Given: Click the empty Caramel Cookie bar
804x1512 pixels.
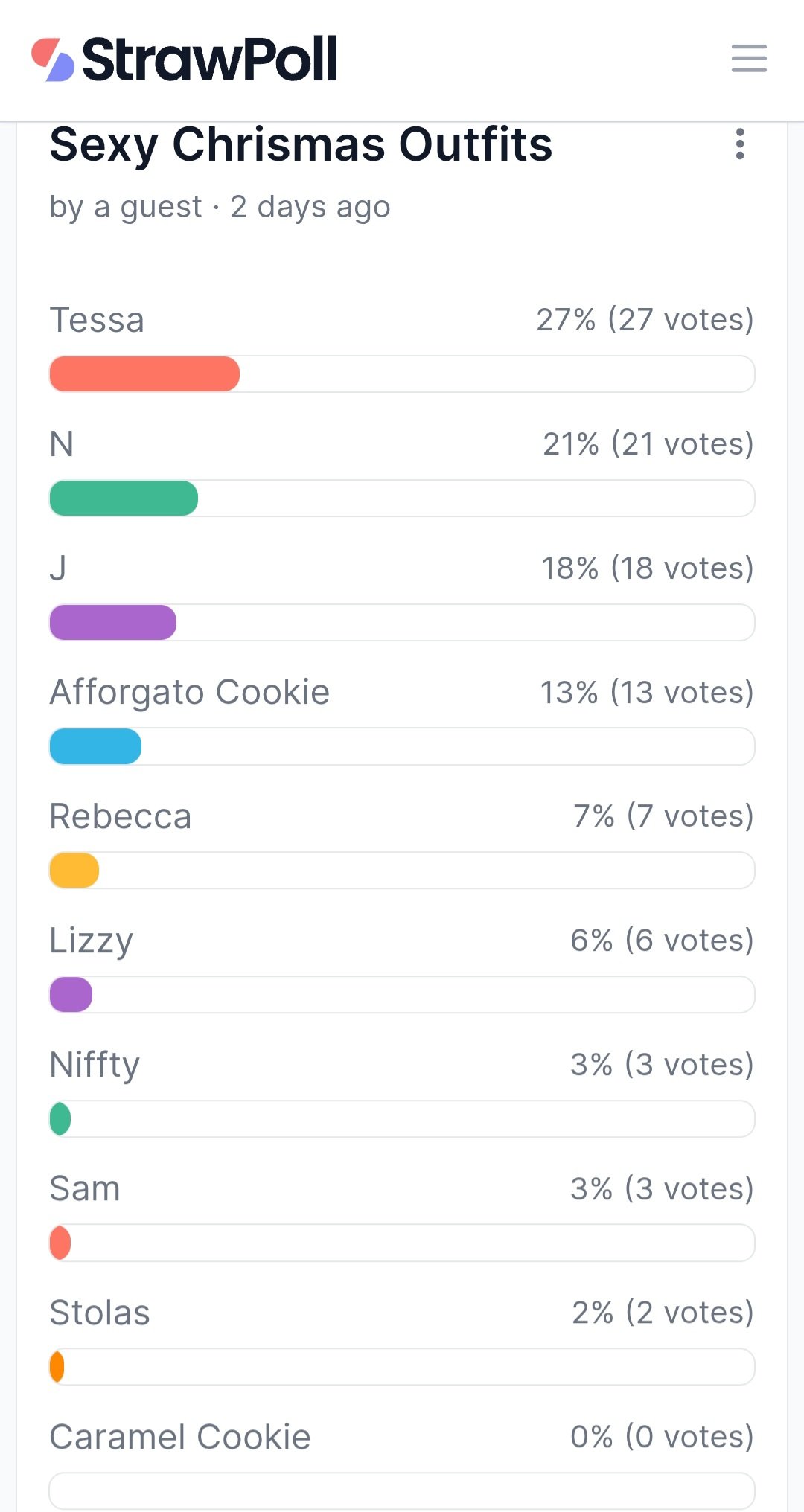Looking at the screenshot, I should pyautogui.click(x=402, y=1491).
